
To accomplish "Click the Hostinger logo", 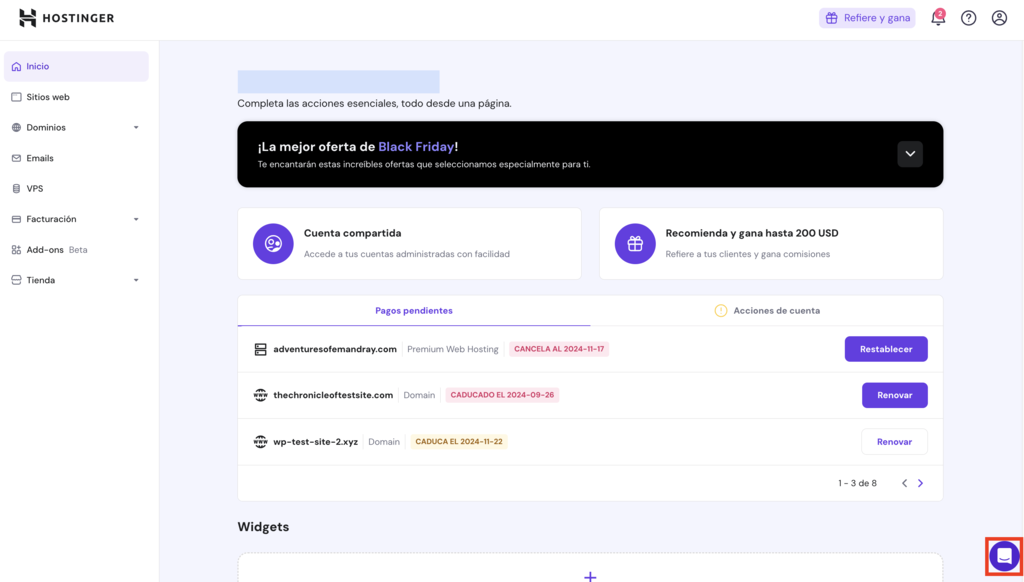I will [x=66, y=17].
